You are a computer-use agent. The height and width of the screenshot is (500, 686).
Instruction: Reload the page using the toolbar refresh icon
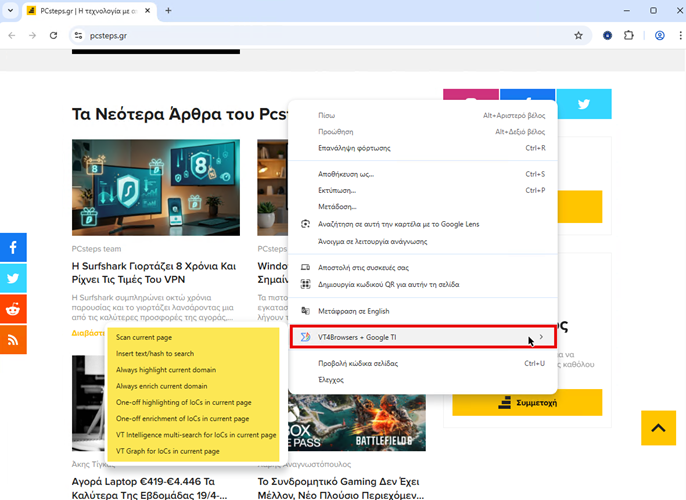[54, 35]
